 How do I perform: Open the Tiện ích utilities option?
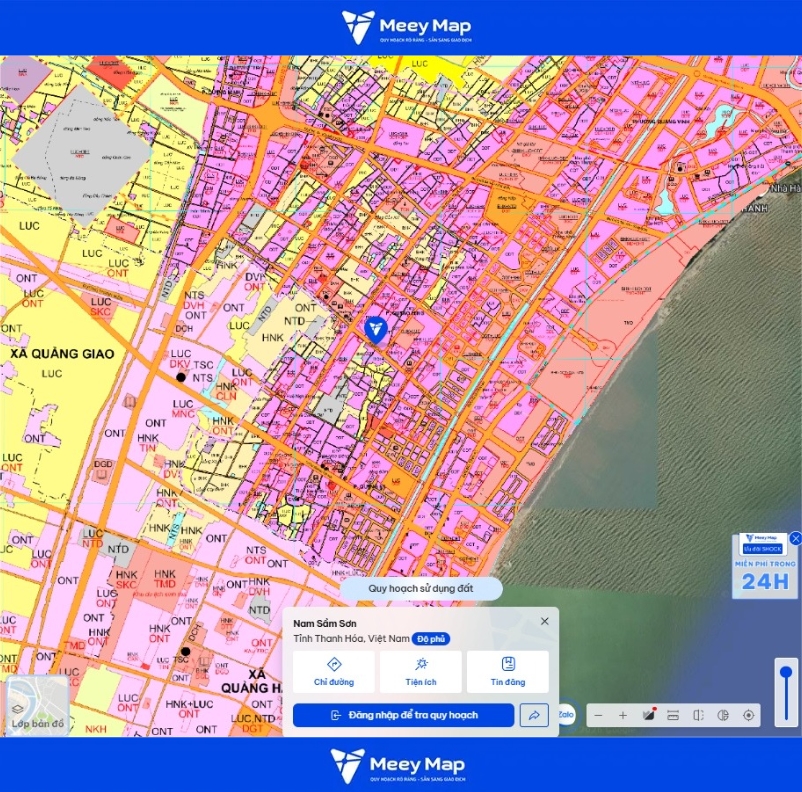(x=420, y=672)
